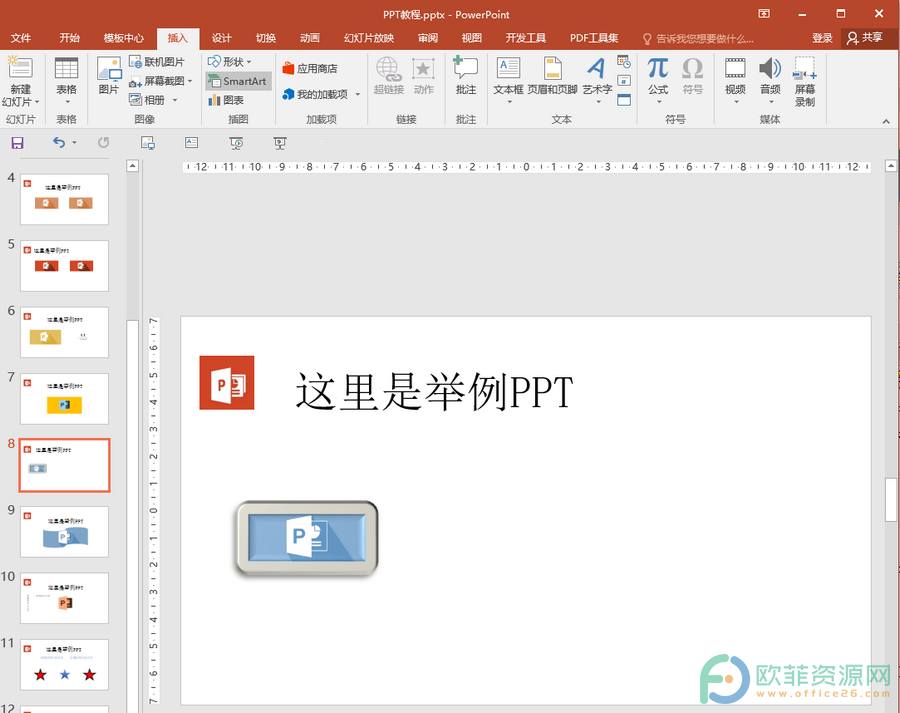
Task: Click the title text 这里是举例PPT
Action: tap(434, 392)
